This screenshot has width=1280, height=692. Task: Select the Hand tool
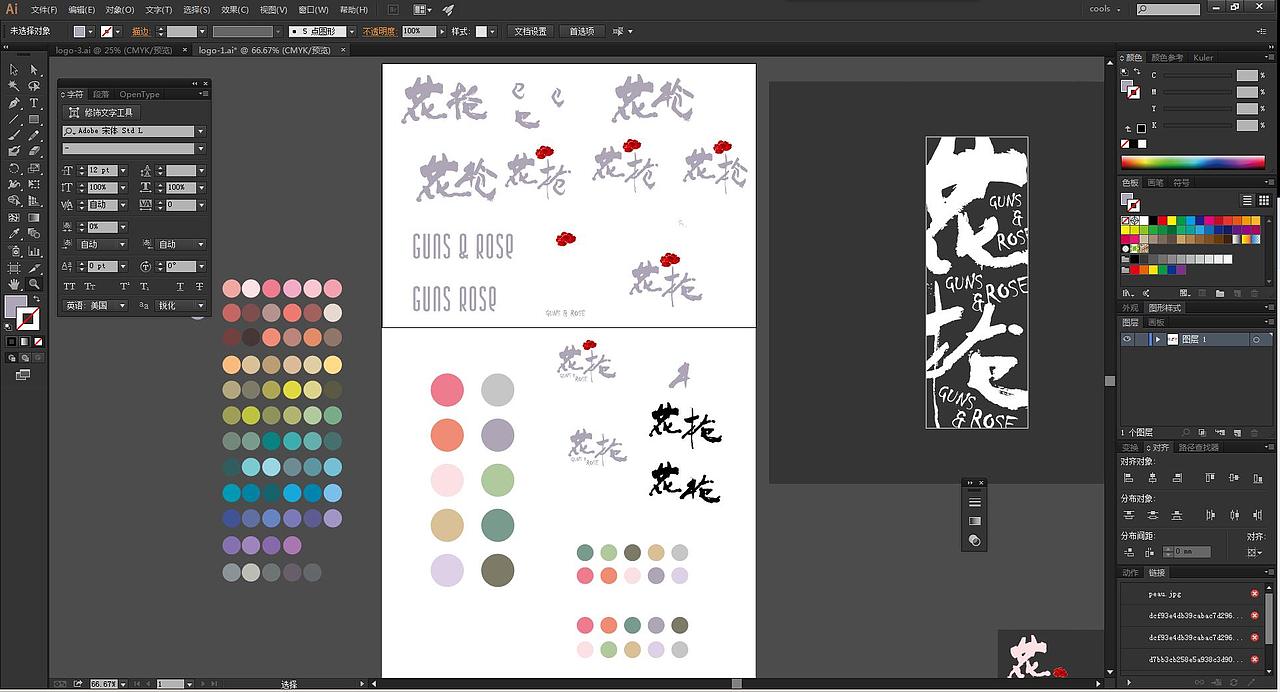point(14,284)
